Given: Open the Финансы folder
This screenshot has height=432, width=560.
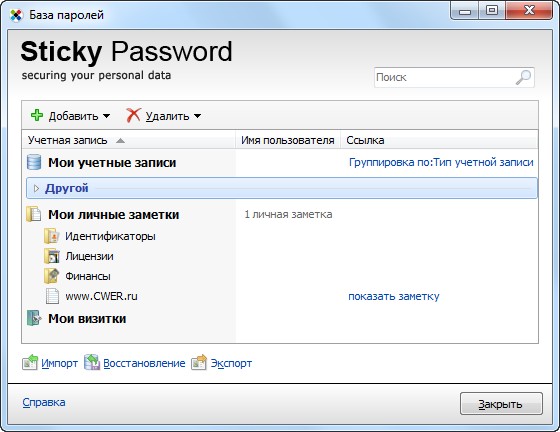Looking at the screenshot, I should point(88,276).
